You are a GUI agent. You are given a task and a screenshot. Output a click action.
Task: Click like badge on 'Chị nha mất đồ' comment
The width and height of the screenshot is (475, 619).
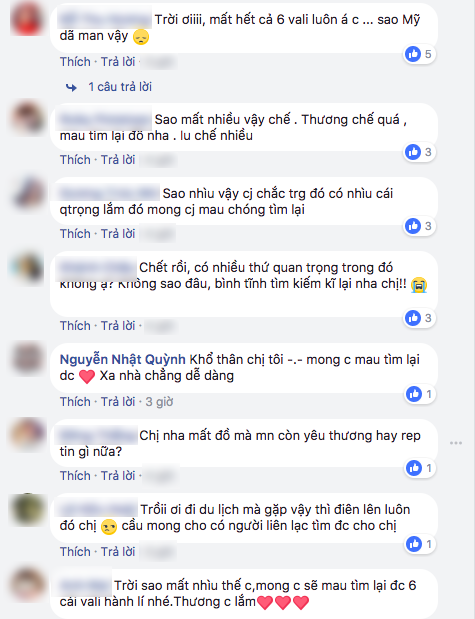[420, 468]
